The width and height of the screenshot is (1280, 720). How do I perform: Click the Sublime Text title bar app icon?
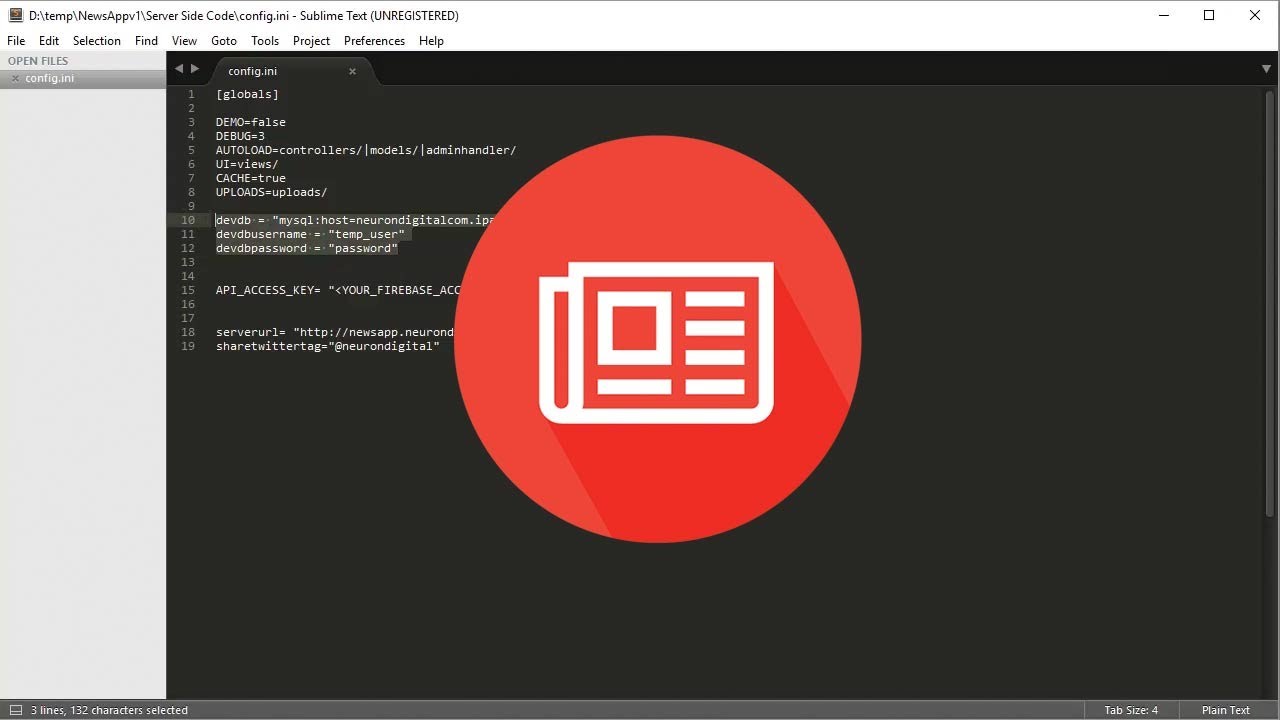(15, 15)
